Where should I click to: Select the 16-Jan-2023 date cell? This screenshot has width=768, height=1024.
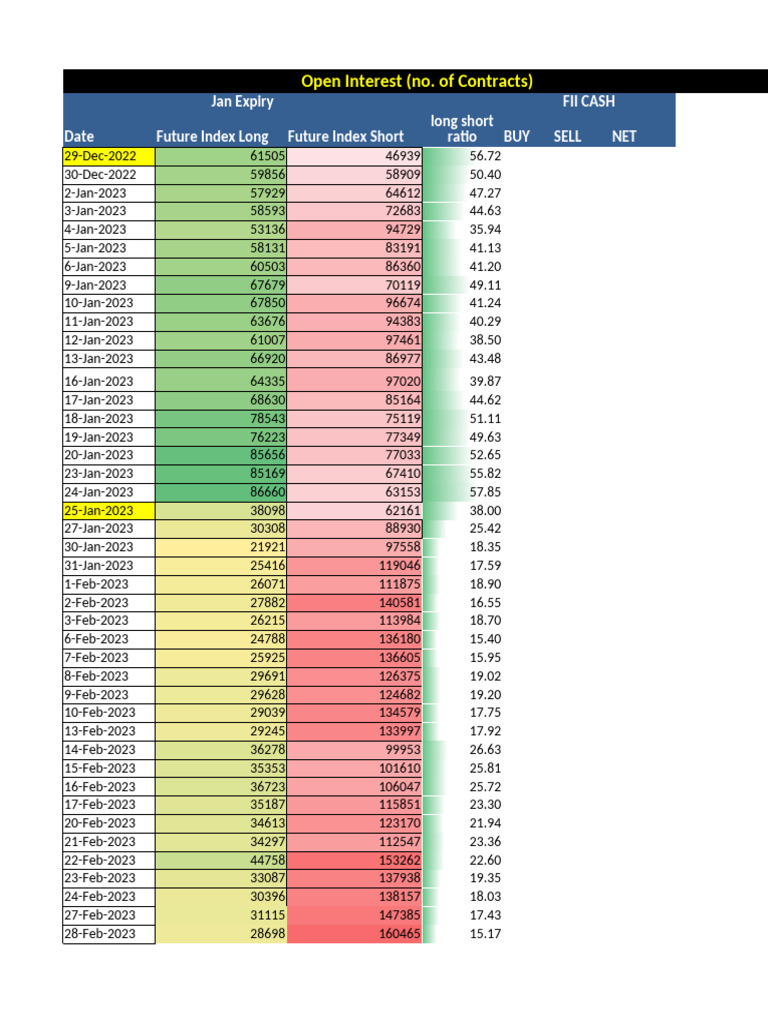pyautogui.click(x=108, y=381)
